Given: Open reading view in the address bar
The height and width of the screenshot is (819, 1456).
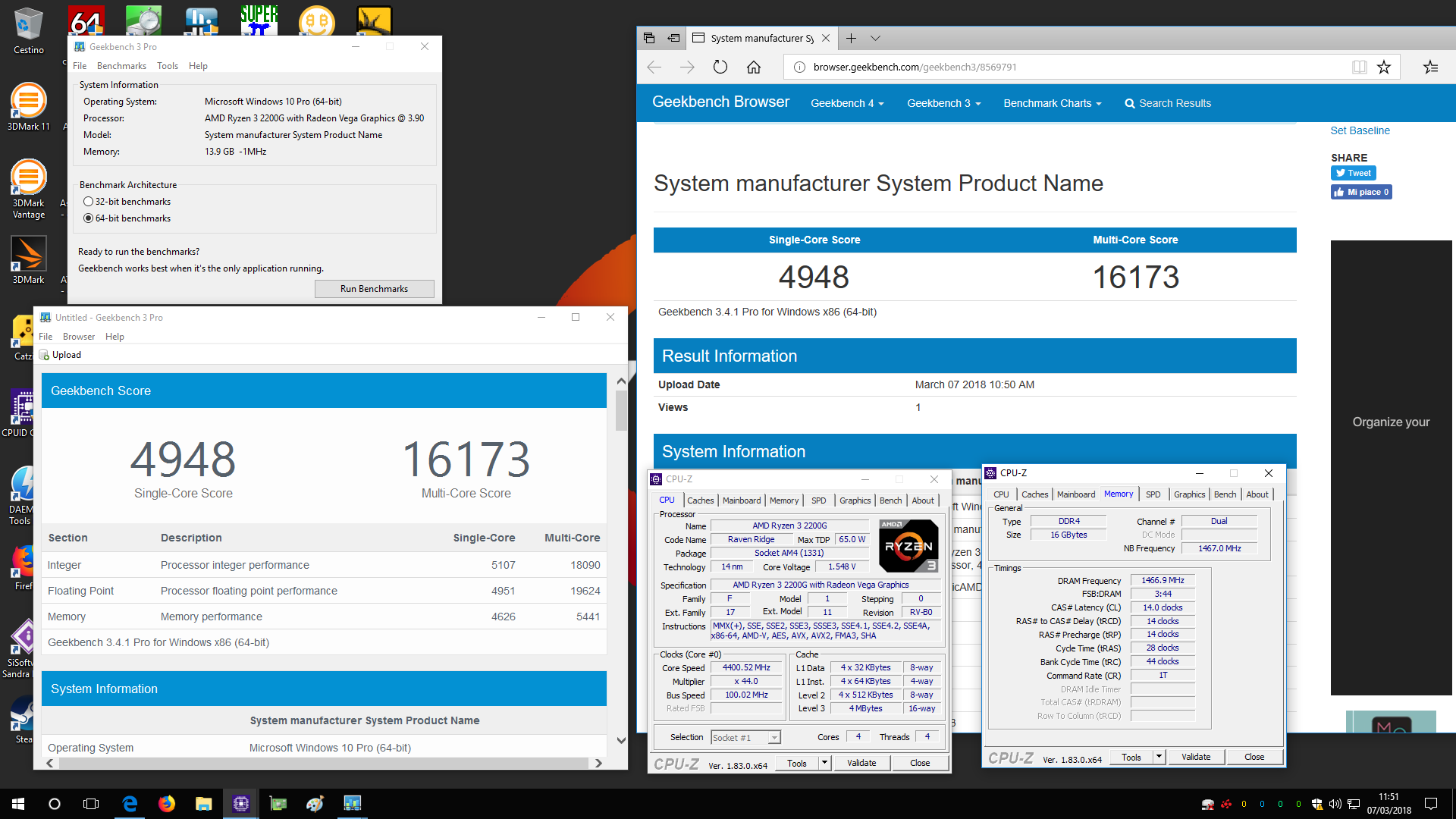Looking at the screenshot, I should click(1360, 67).
